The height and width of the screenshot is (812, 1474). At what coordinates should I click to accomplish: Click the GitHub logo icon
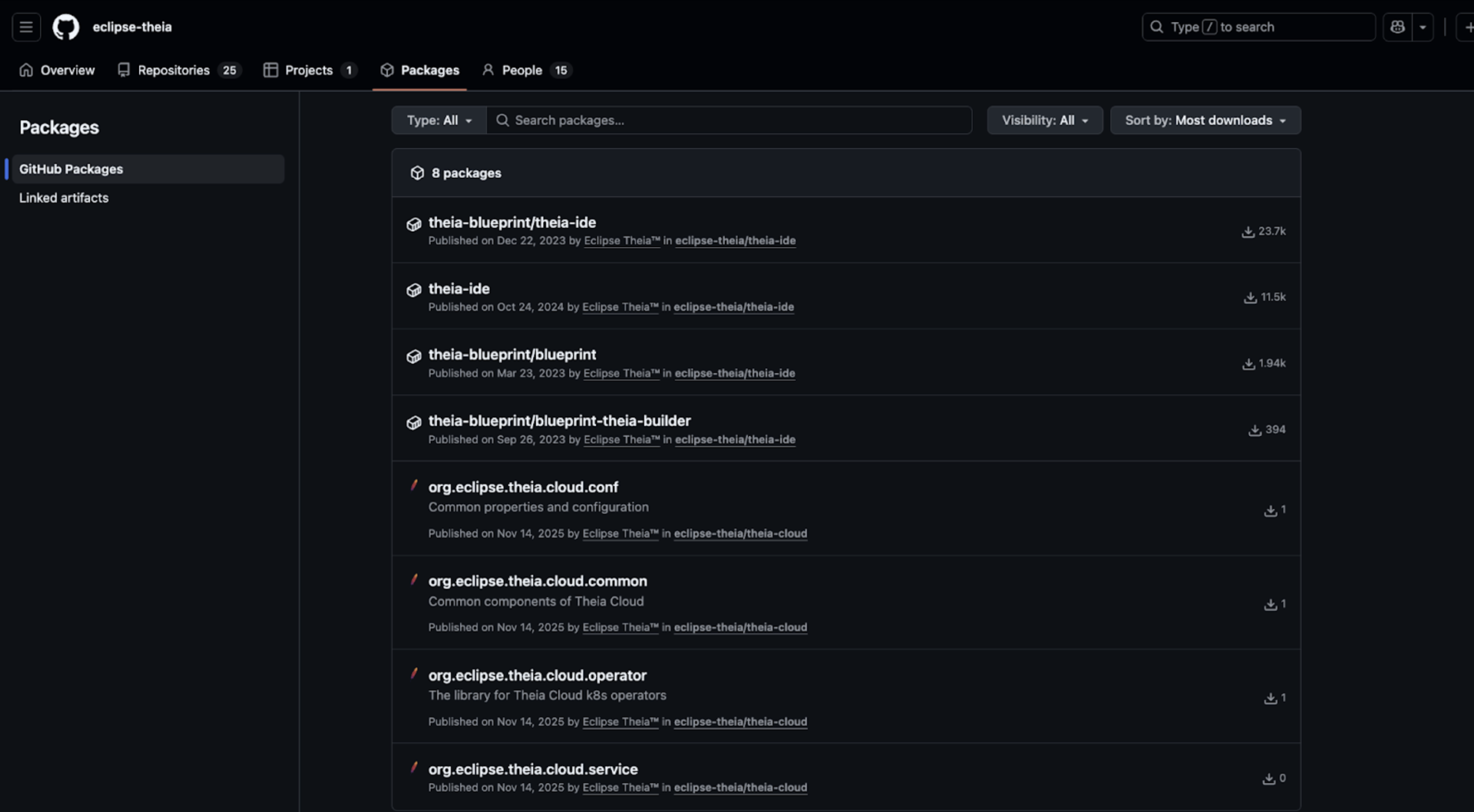pyautogui.click(x=66, y=27)
